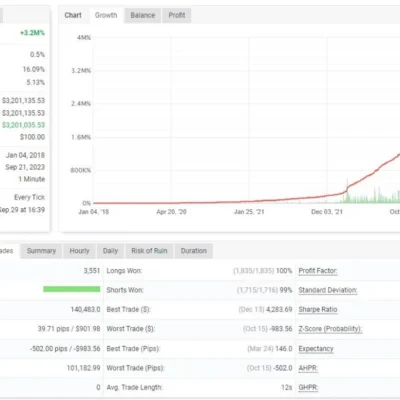Click the 16.09% value
This screenshot has width=400, height=400.
pyautogui.click(x=34, y=69)
